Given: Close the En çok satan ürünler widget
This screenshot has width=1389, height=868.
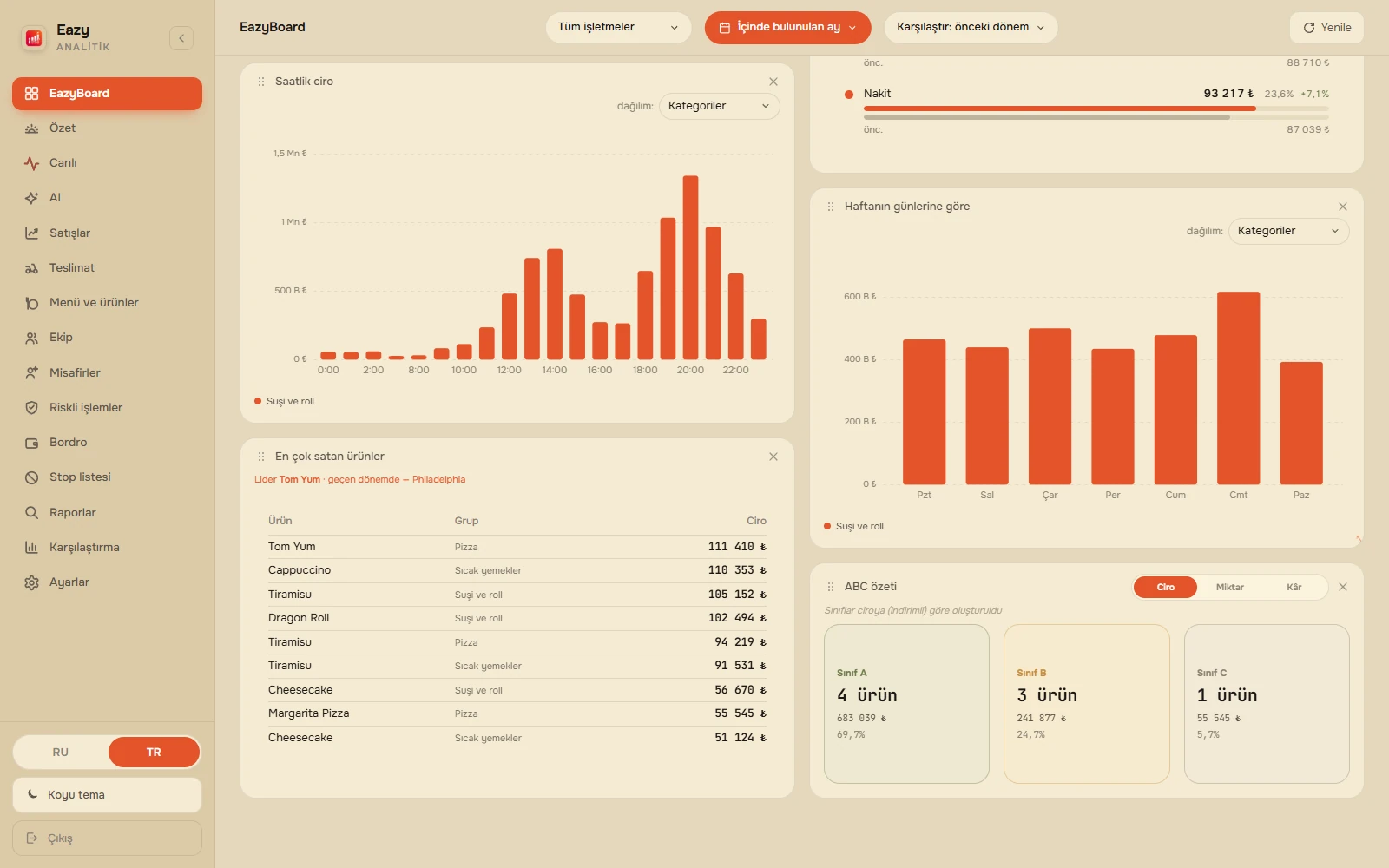Looking at the screenshot, I should point(773,457).
